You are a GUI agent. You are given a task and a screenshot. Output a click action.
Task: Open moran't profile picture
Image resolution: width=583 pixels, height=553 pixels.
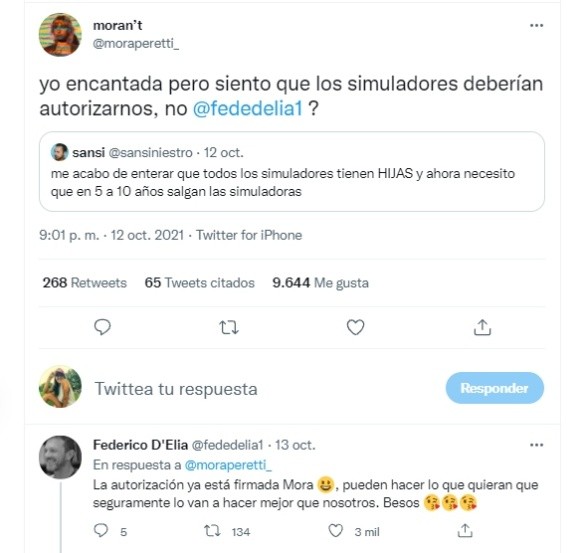click(60, 35)
